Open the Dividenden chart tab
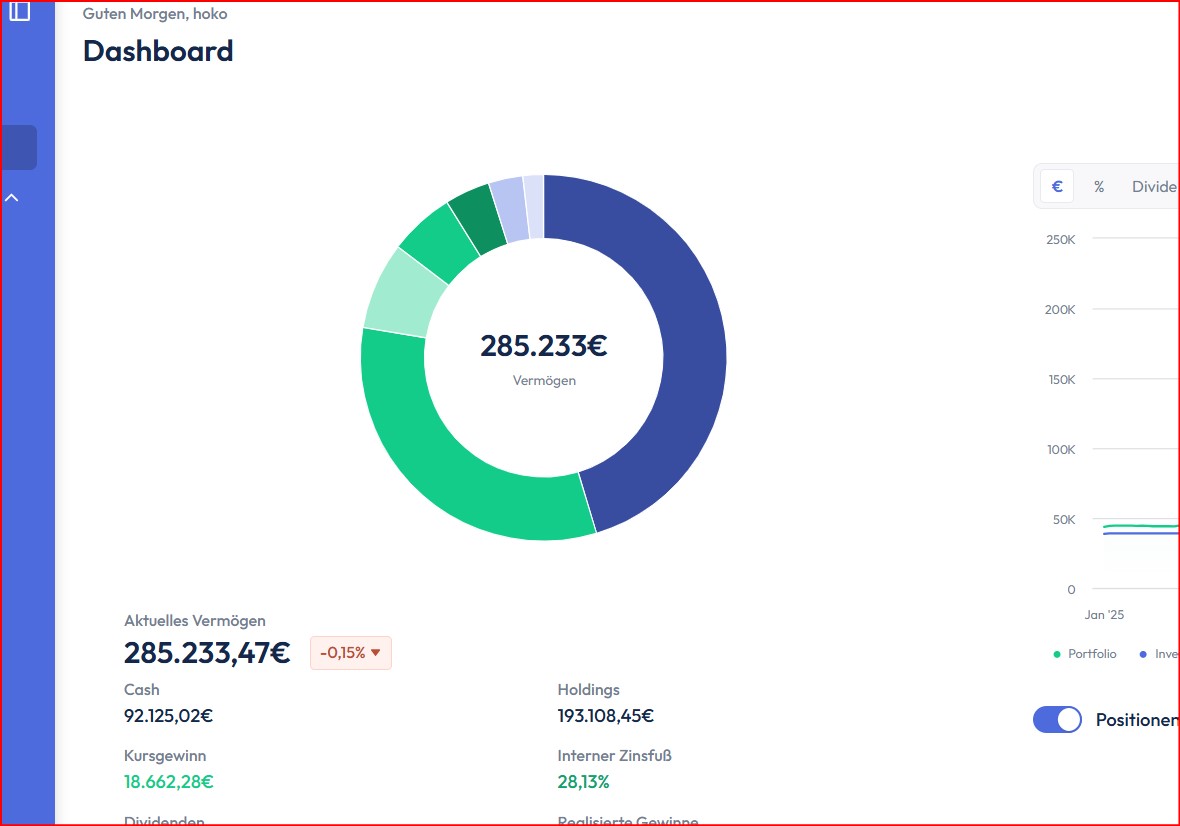 click(x=1154, y=187)
